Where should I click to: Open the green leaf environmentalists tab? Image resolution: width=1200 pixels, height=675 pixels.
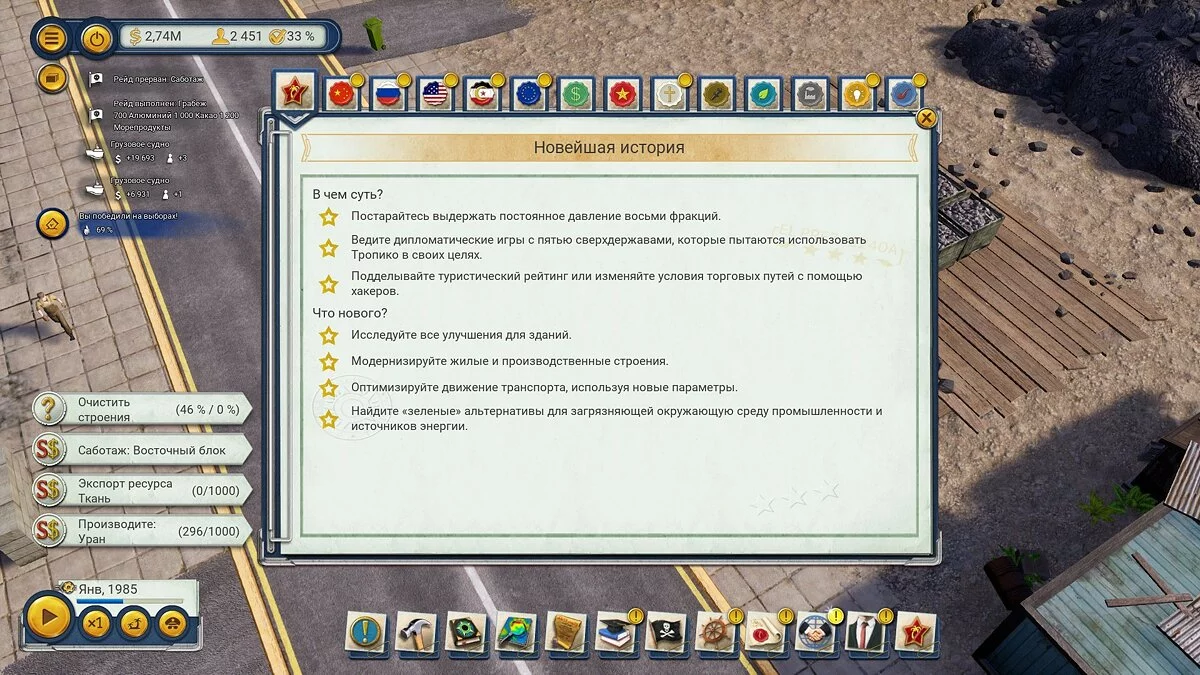[x=762, y=95]
